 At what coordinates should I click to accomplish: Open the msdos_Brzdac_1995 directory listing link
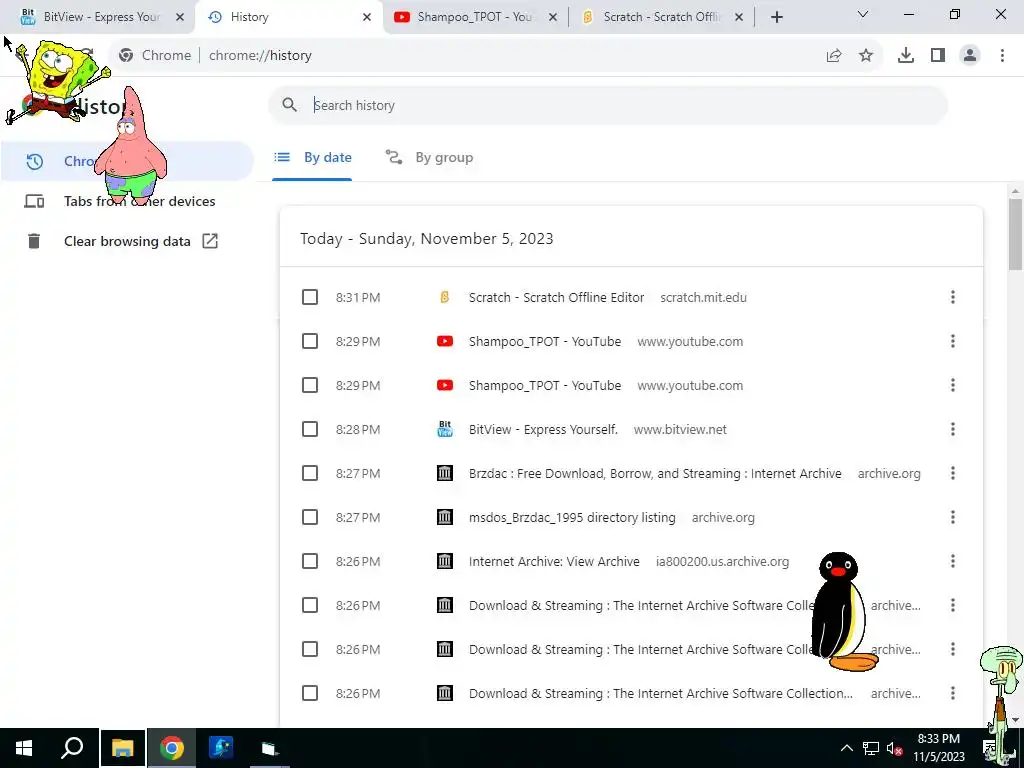coord(572,517)
